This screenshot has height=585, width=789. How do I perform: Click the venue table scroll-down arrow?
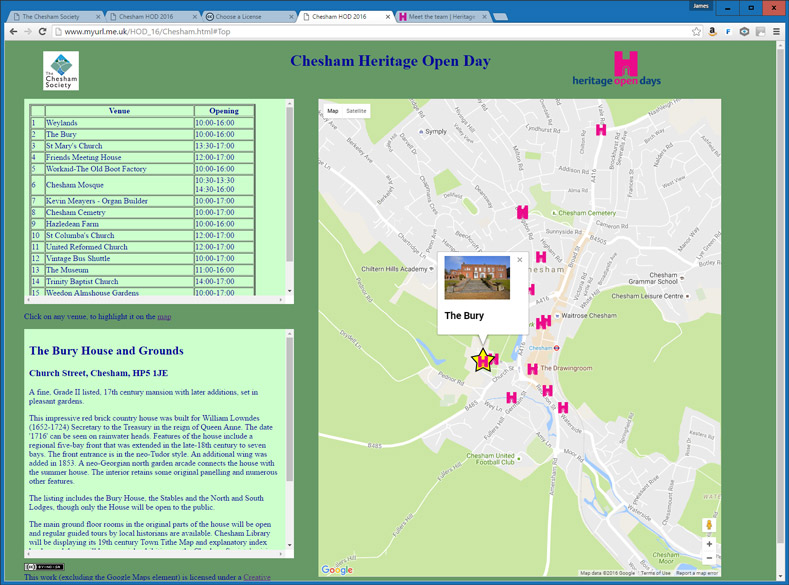tap(289, 291)
